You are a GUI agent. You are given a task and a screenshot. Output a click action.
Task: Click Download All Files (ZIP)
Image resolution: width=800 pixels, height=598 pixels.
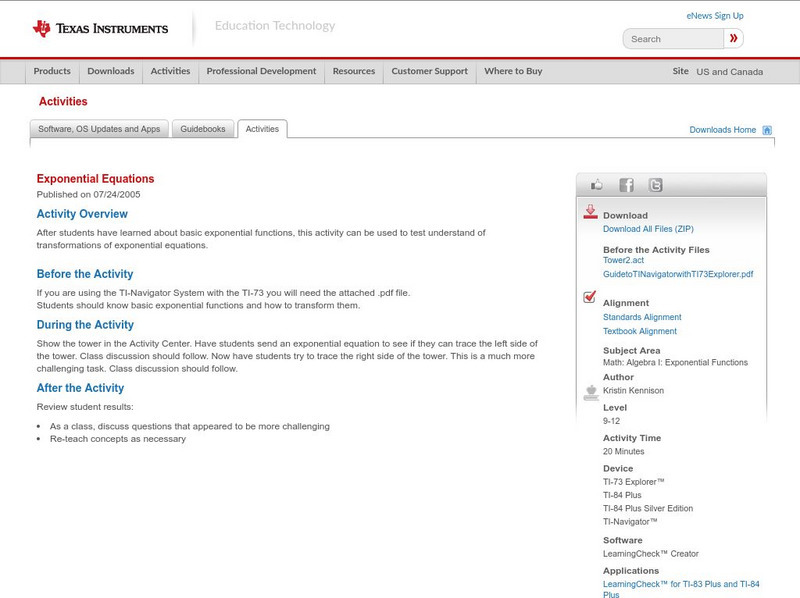[648, 229]
